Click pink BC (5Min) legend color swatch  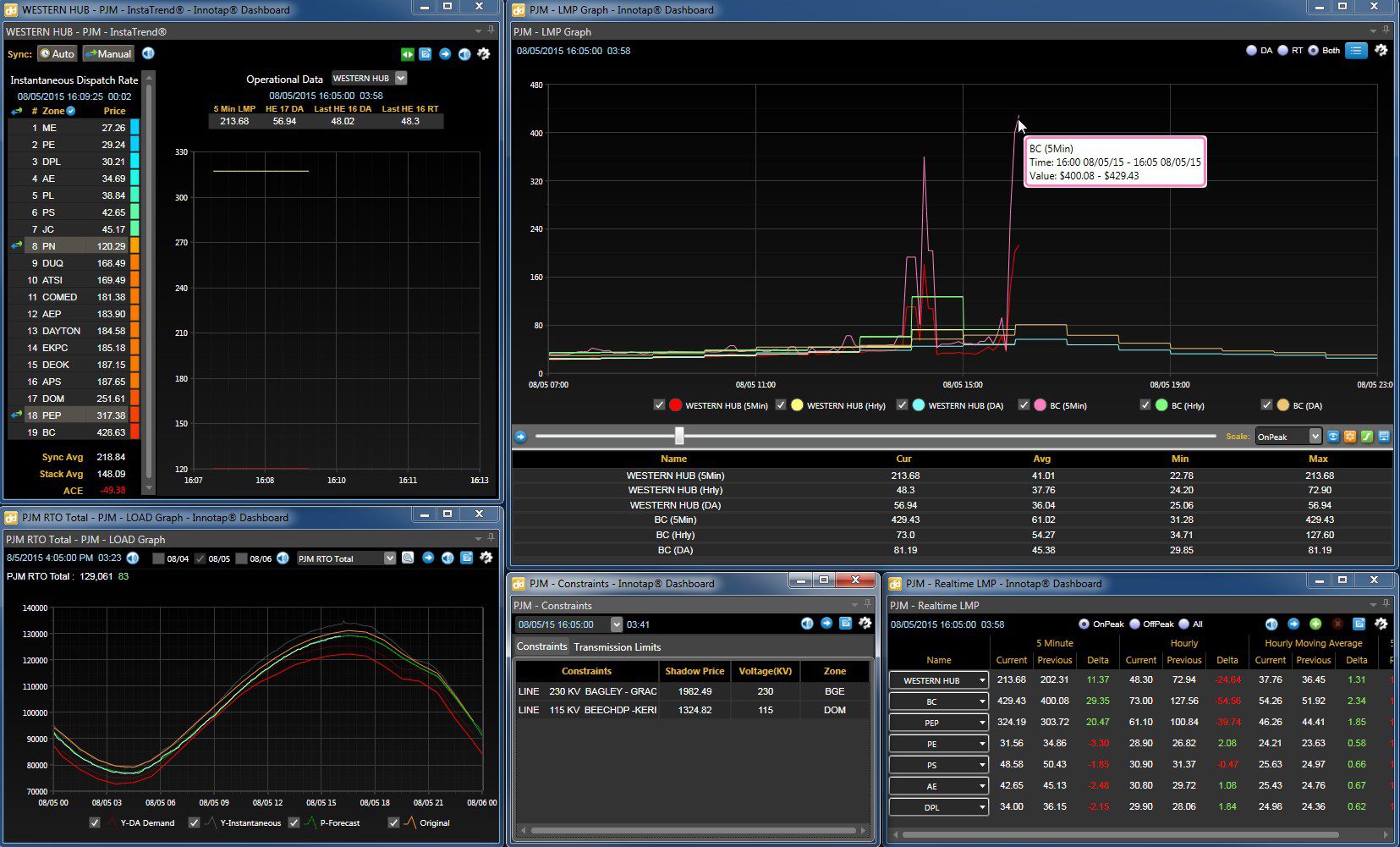point(1040,405)
